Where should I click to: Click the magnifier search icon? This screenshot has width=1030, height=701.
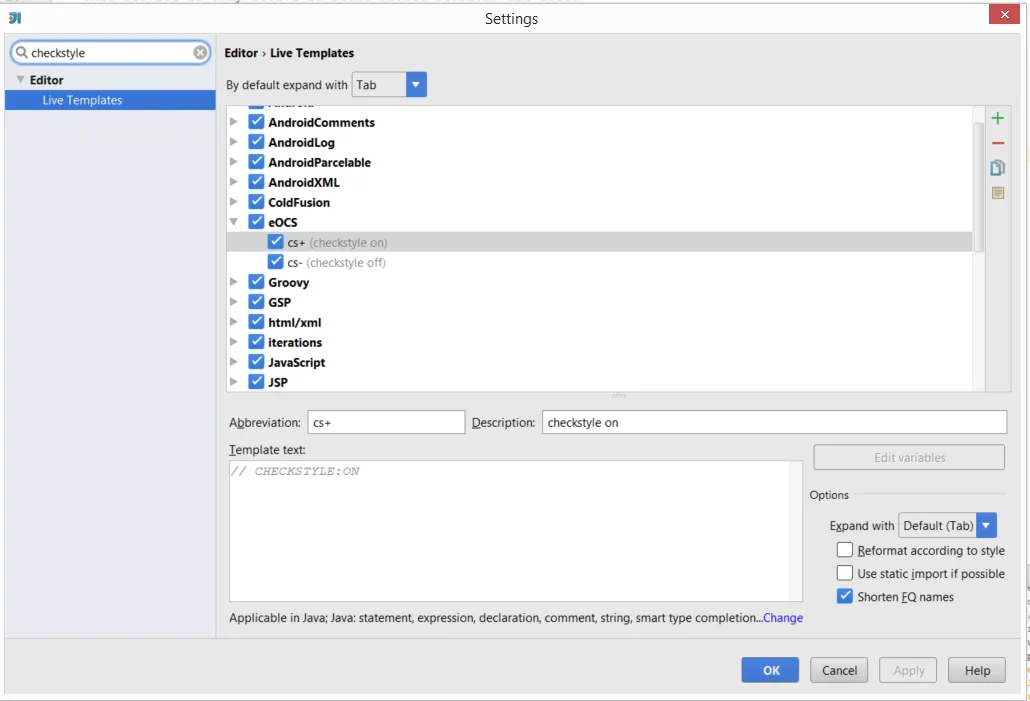click(x=20, y=53)
